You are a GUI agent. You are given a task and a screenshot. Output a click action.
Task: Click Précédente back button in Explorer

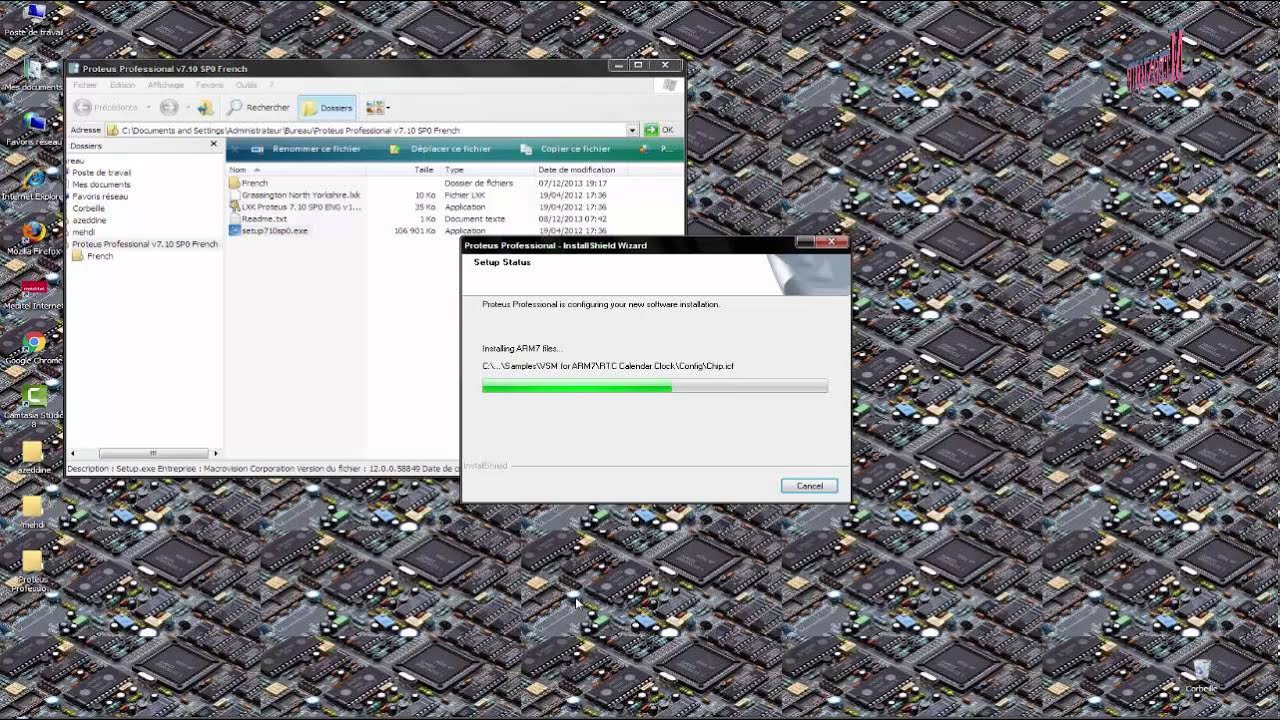click(x=106, y=107)
